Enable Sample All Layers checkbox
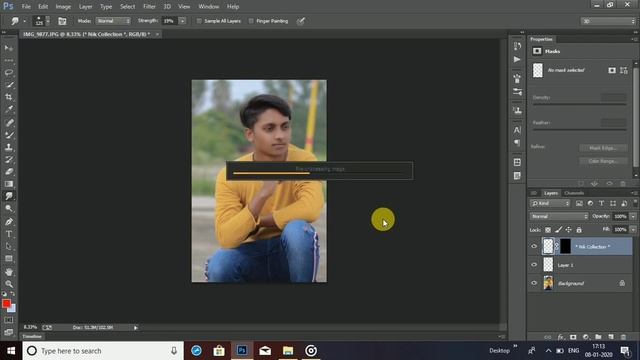The image size is (640, 360). (x=199, y=21)
